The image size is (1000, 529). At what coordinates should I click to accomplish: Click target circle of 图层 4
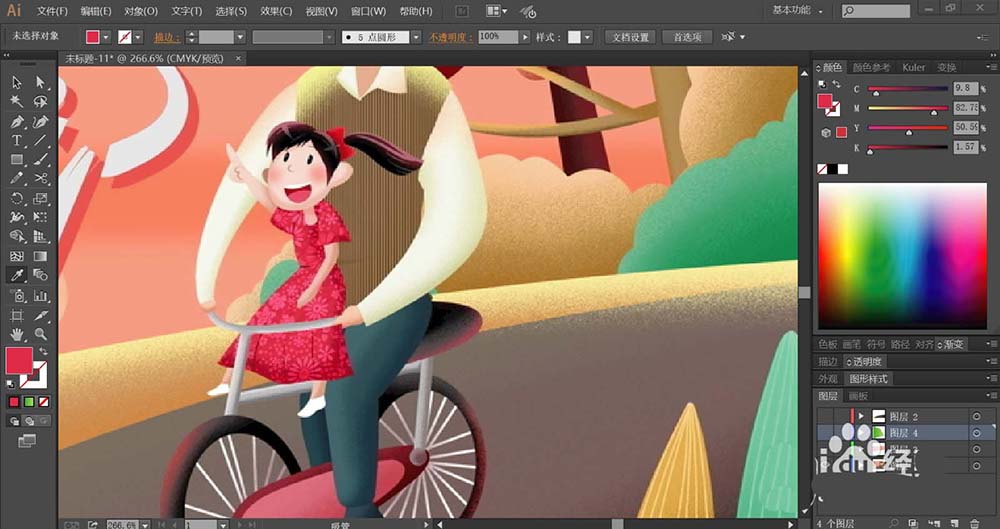[976, 433]
